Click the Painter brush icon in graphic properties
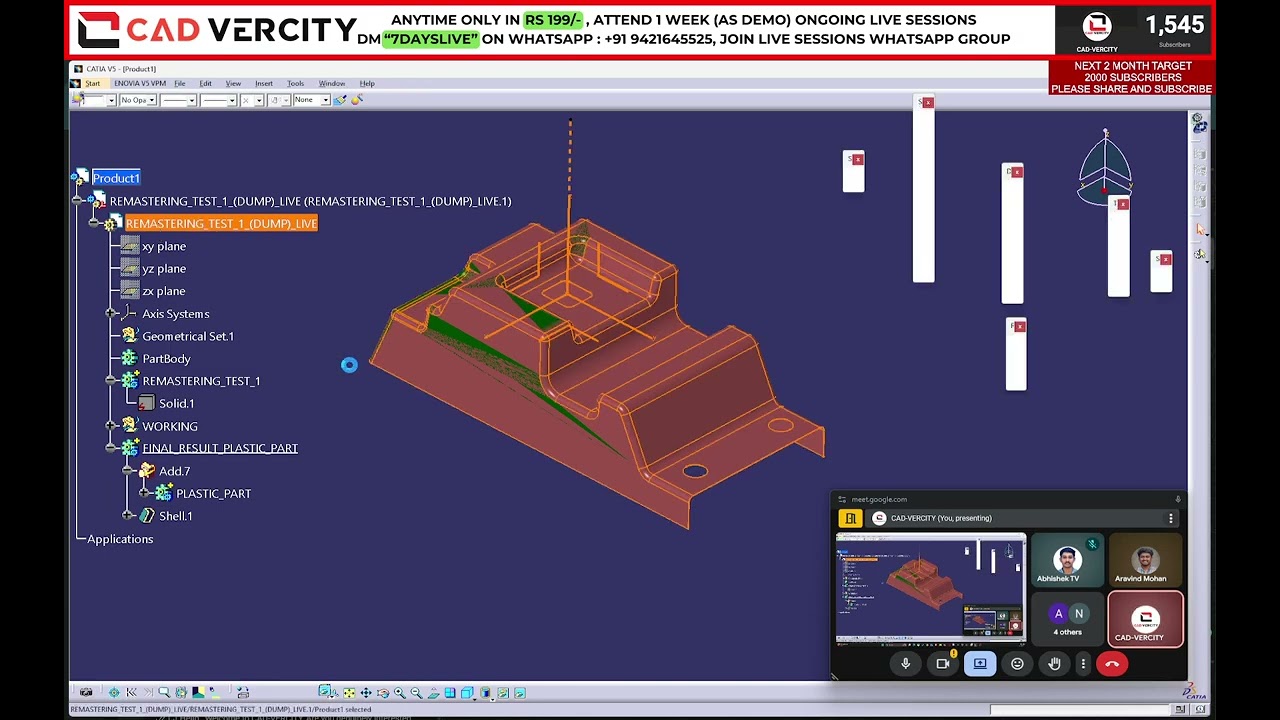The width and height of the screenshot is (1280, 720). coord(340,100)
